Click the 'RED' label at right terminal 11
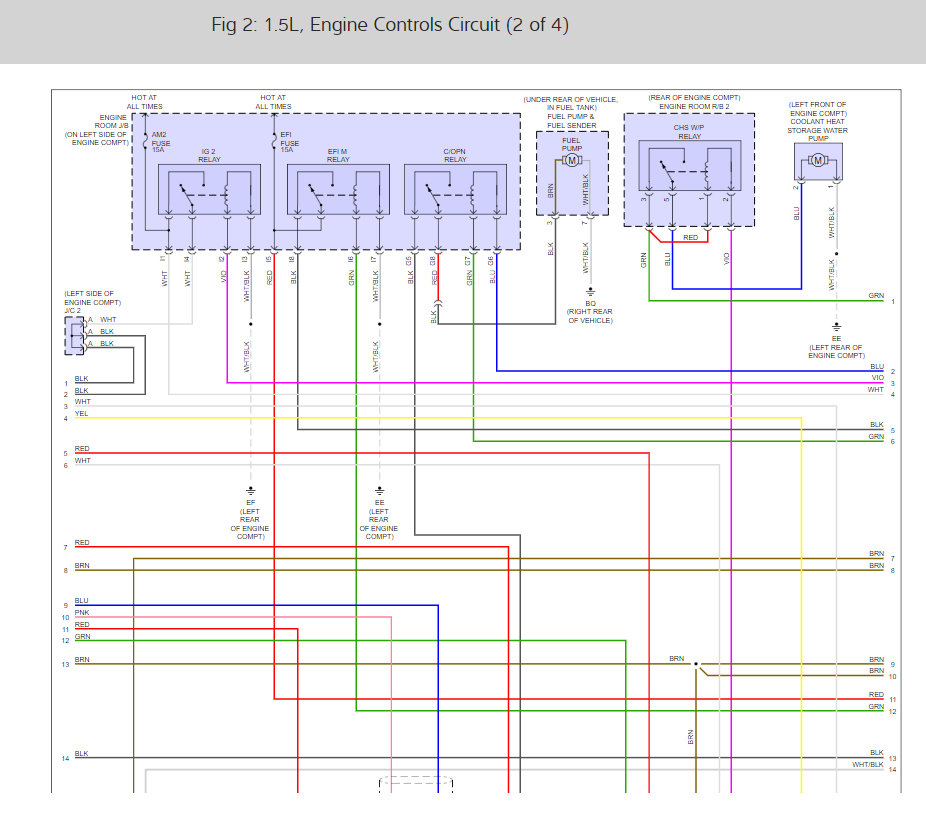 click(x=876, y=694)
